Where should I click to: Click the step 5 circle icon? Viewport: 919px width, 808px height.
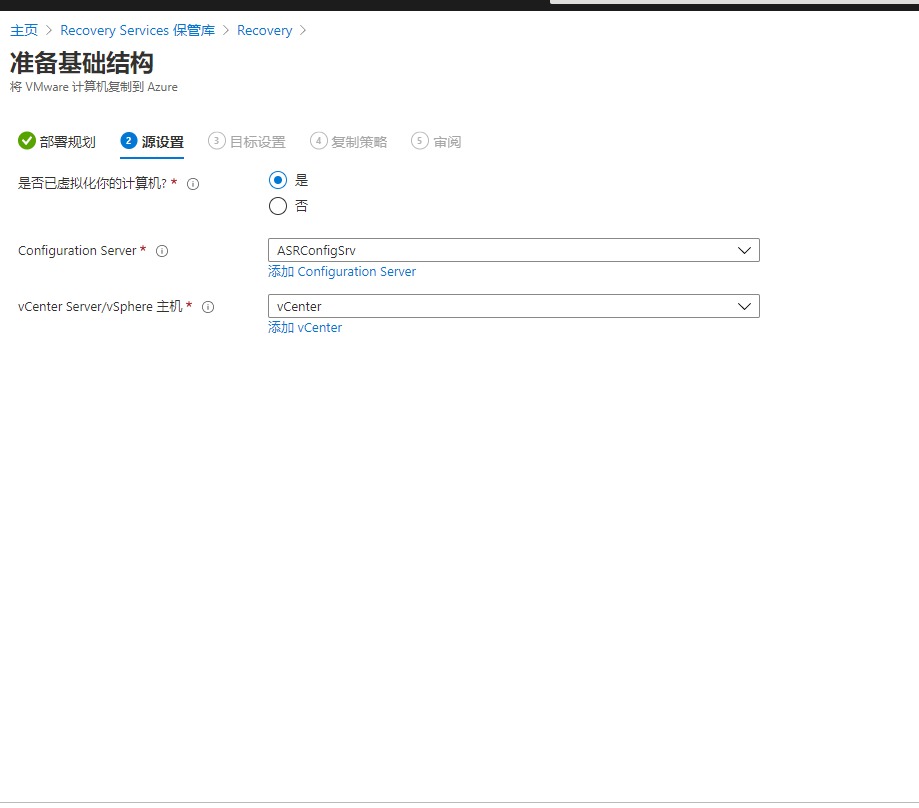(x=420, y=141)
